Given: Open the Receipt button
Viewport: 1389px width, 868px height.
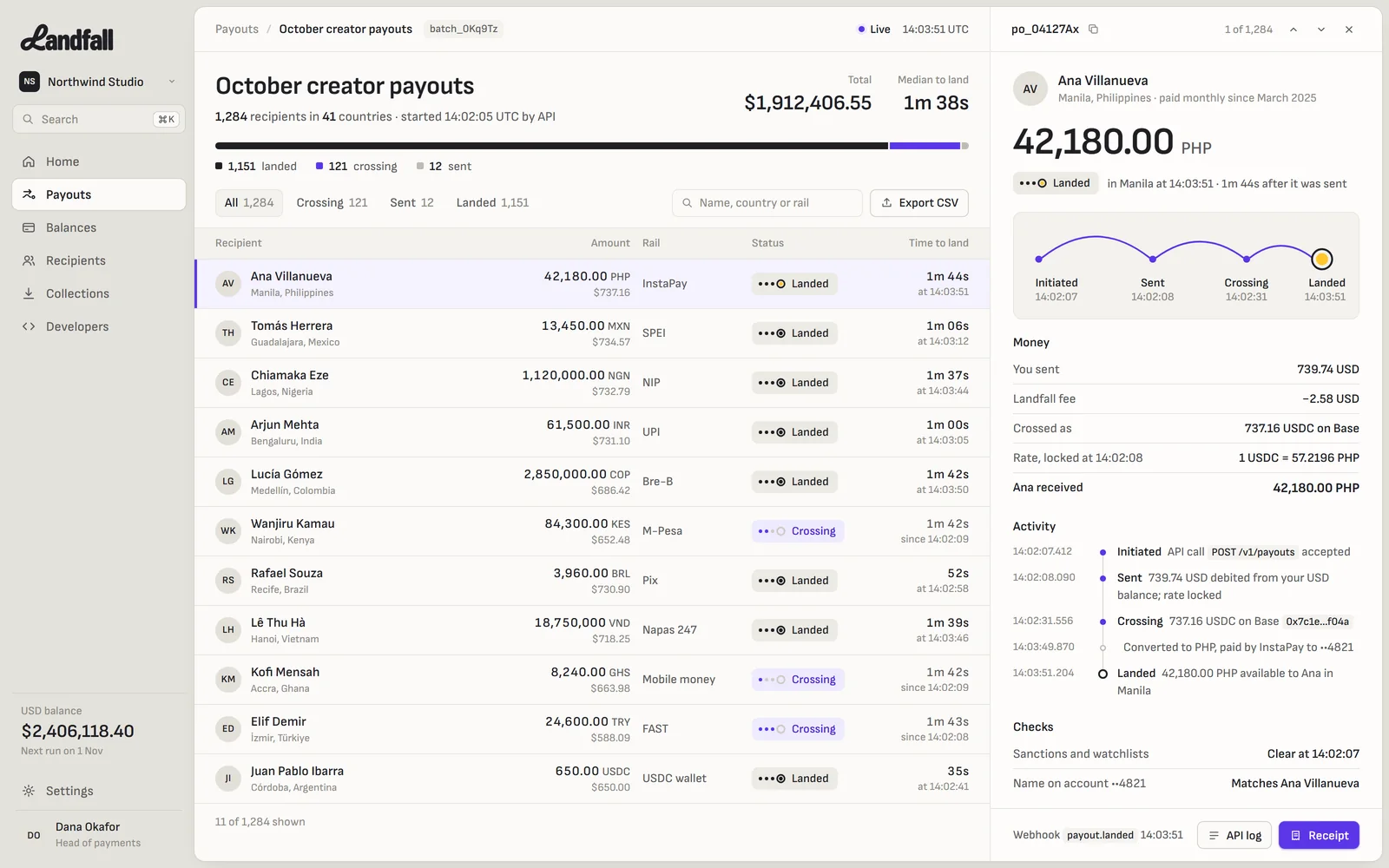Looking at the screenshot, I should pyautogui.click(x=1319, y=835).
